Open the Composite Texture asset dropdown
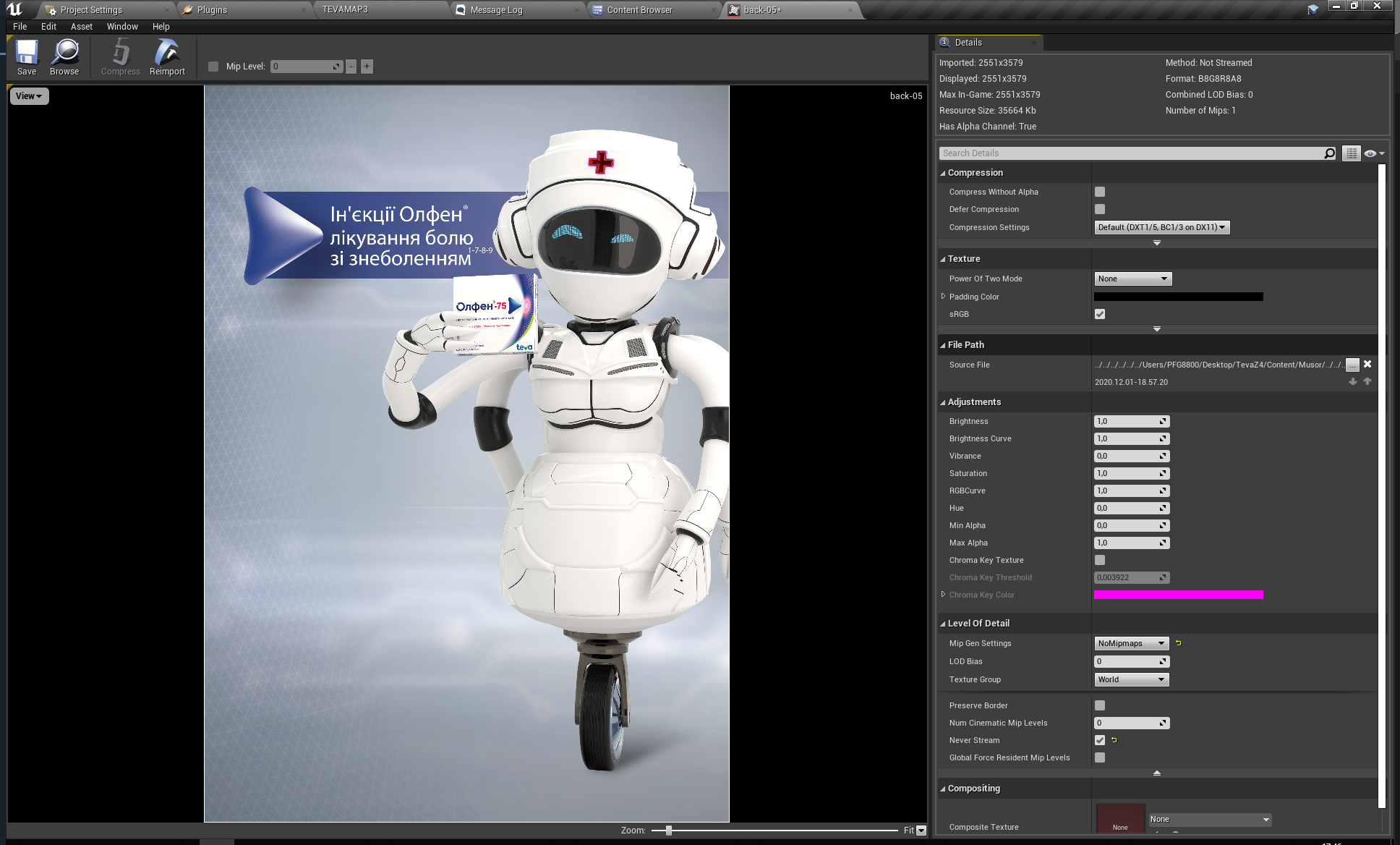1400x845 pixels. click(x=1210, y=819)
